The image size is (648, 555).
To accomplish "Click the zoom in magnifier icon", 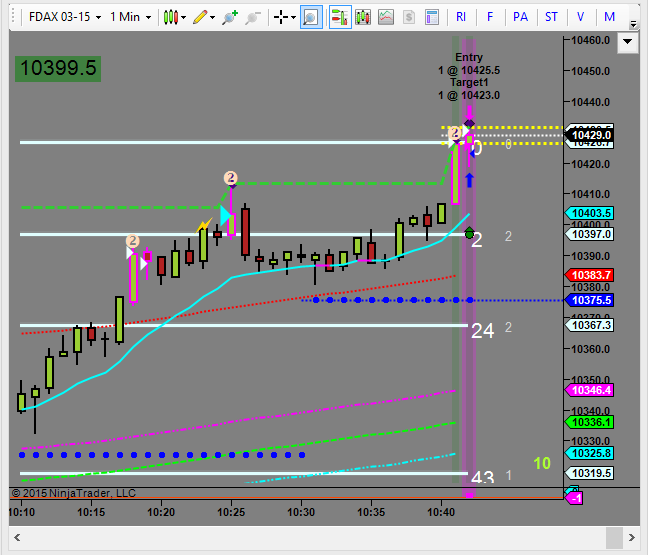I will [x=230, y=17].
